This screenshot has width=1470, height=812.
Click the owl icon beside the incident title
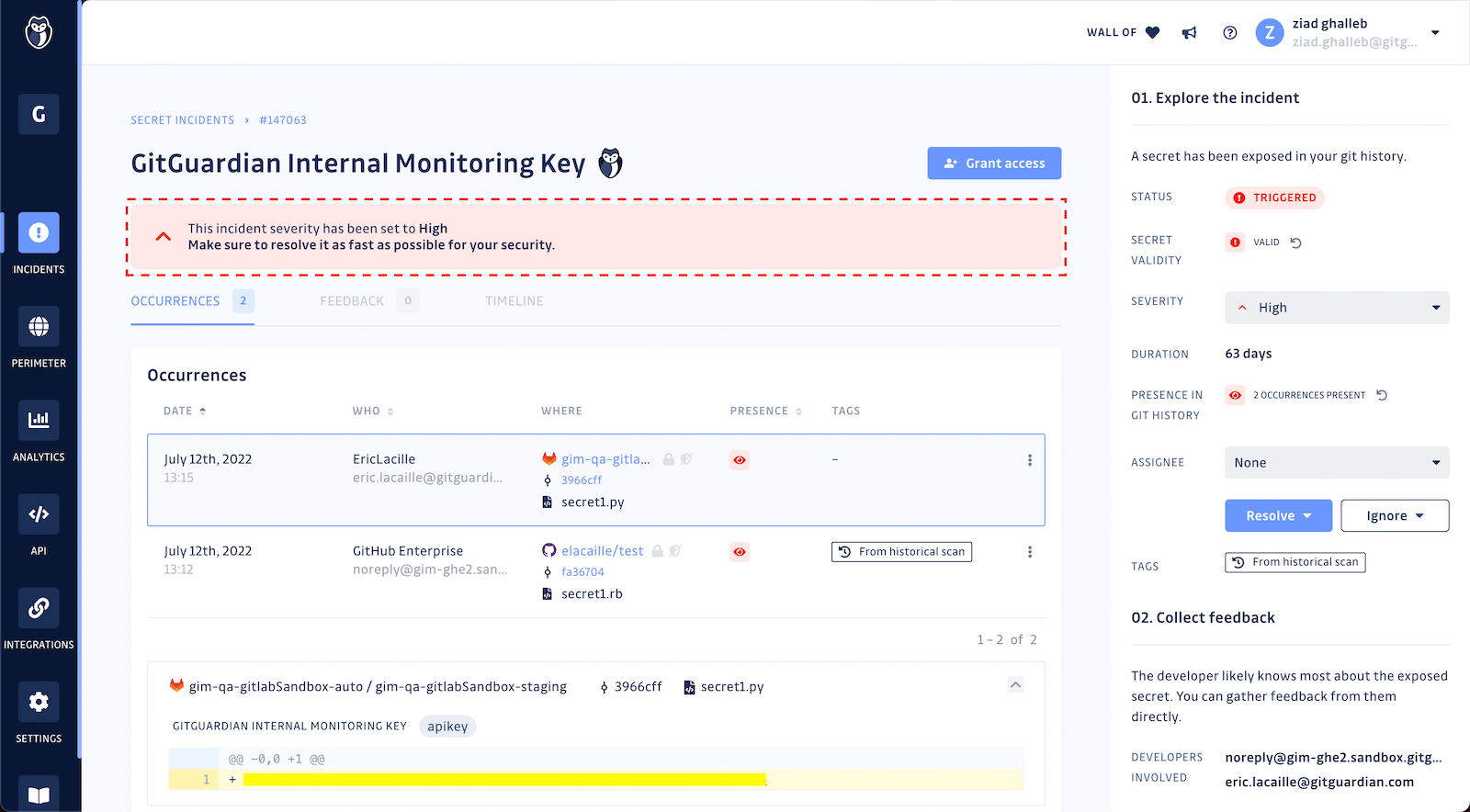[x=611, y=164]
